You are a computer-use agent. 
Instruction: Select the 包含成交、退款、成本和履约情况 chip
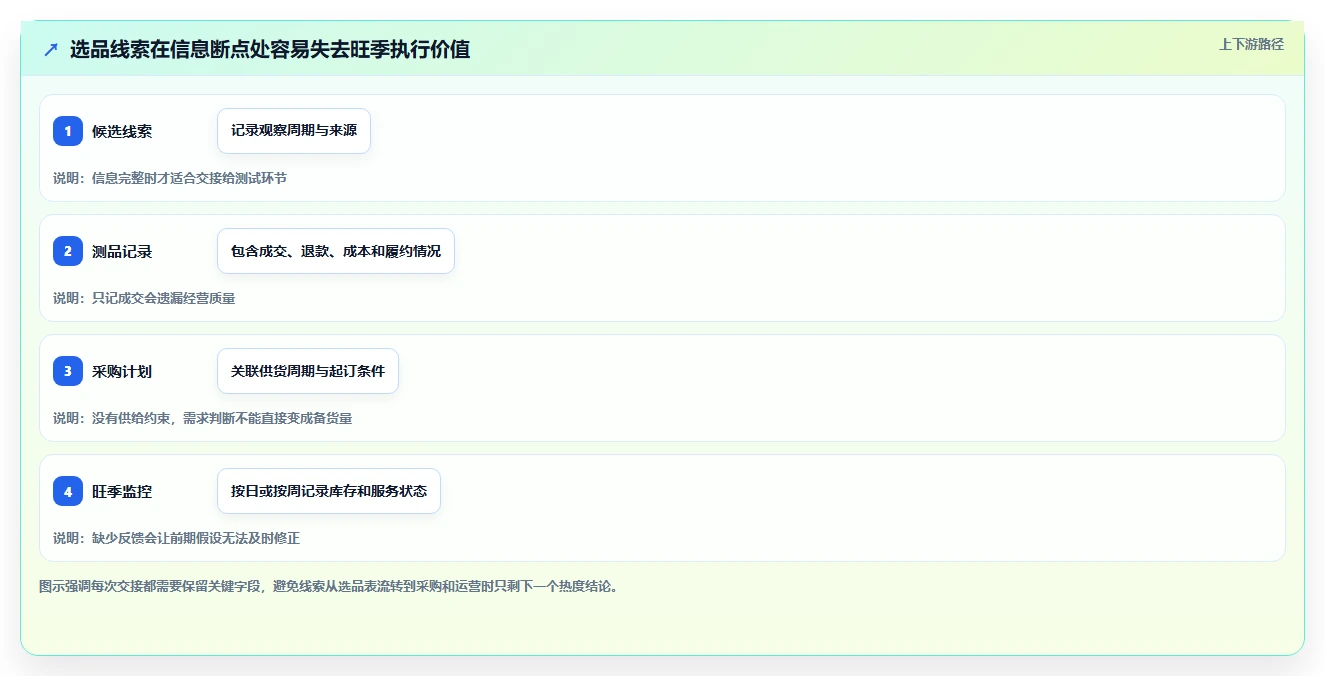(336, 251)
